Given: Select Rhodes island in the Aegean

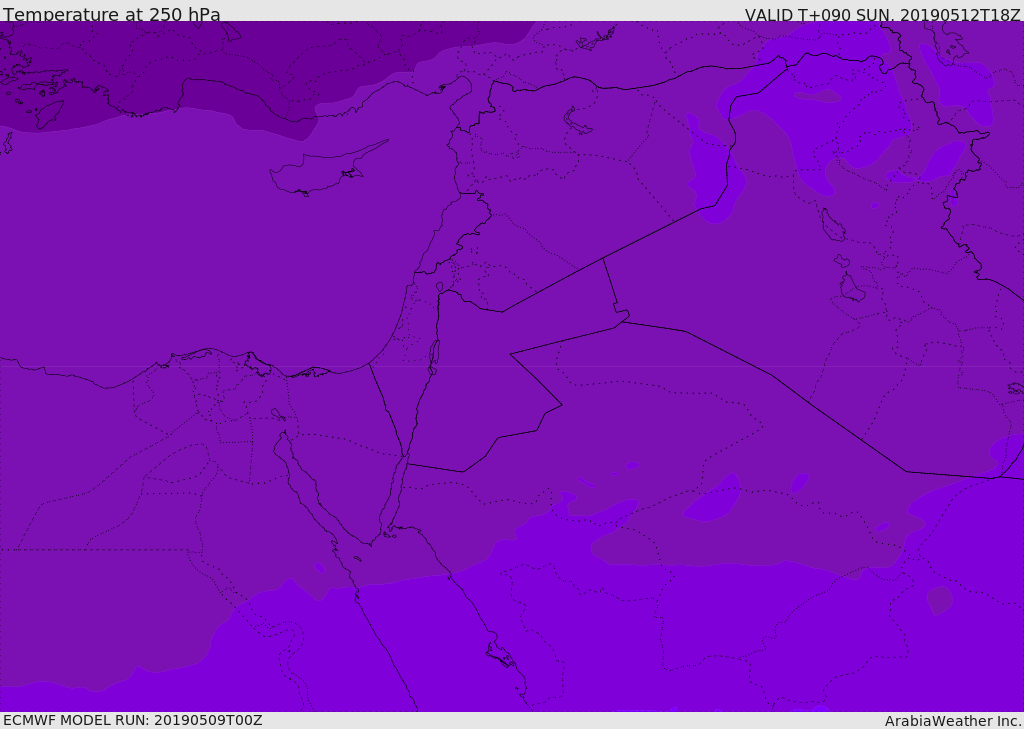Looking at the screenshot, I should pos(48,114).
